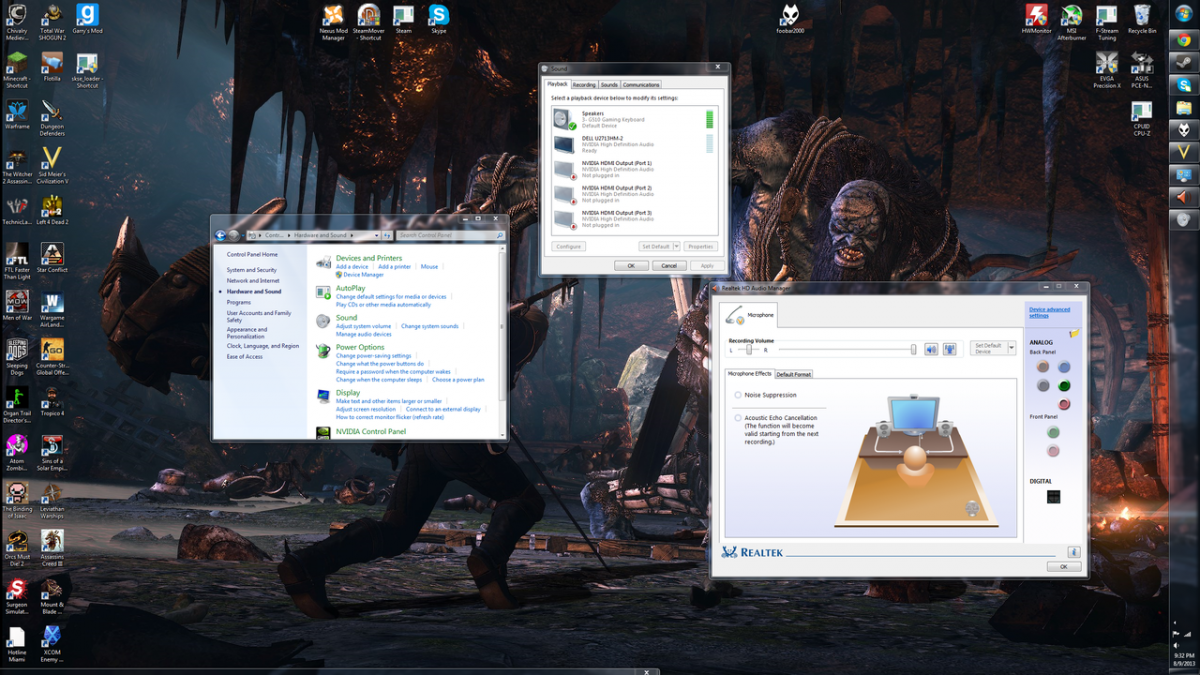Click the Realtek information icon
The width and height of the screenshot is (1200, 675).
(1073, 552)
